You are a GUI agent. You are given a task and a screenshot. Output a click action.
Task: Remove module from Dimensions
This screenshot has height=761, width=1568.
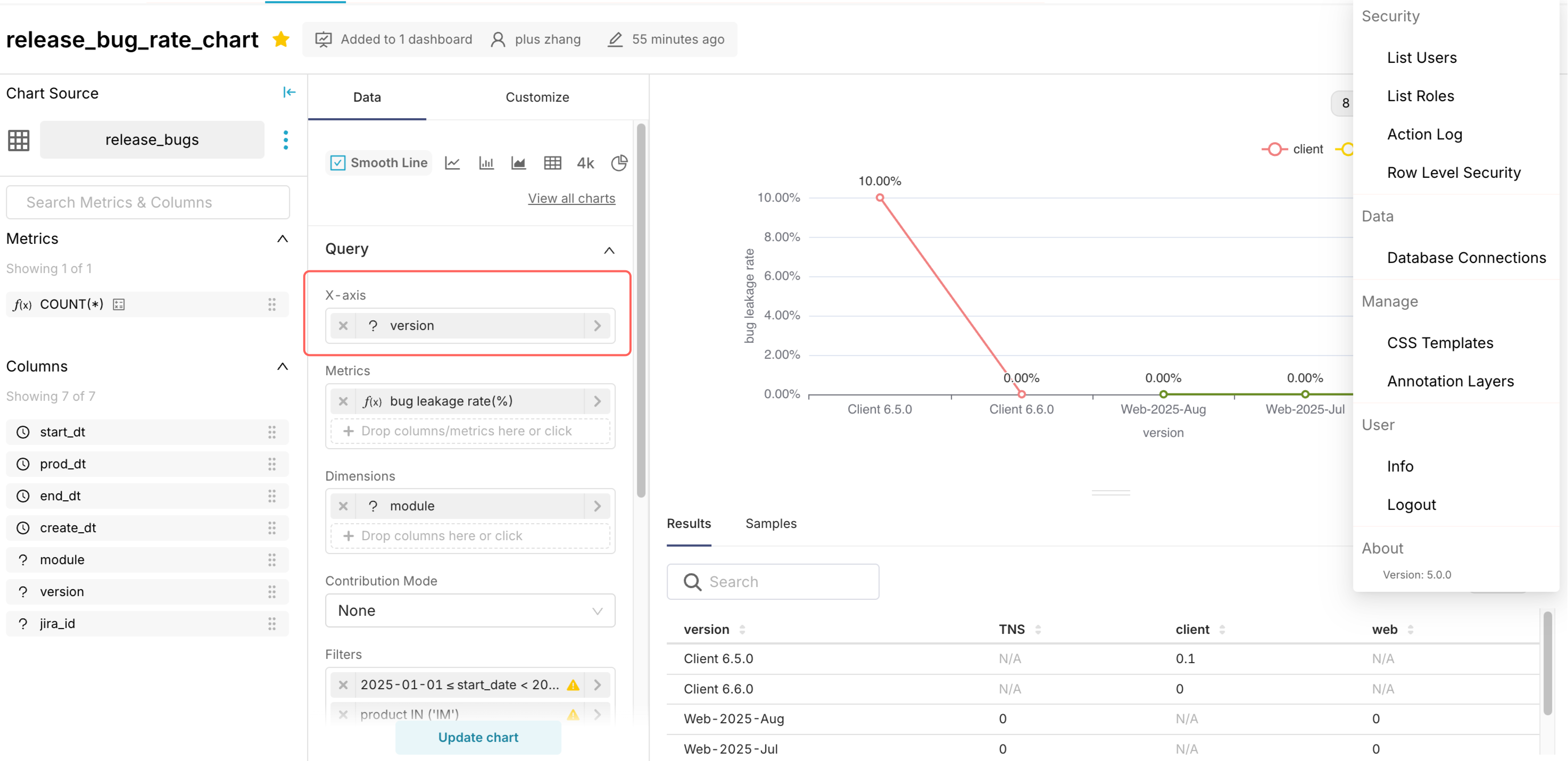343,506
